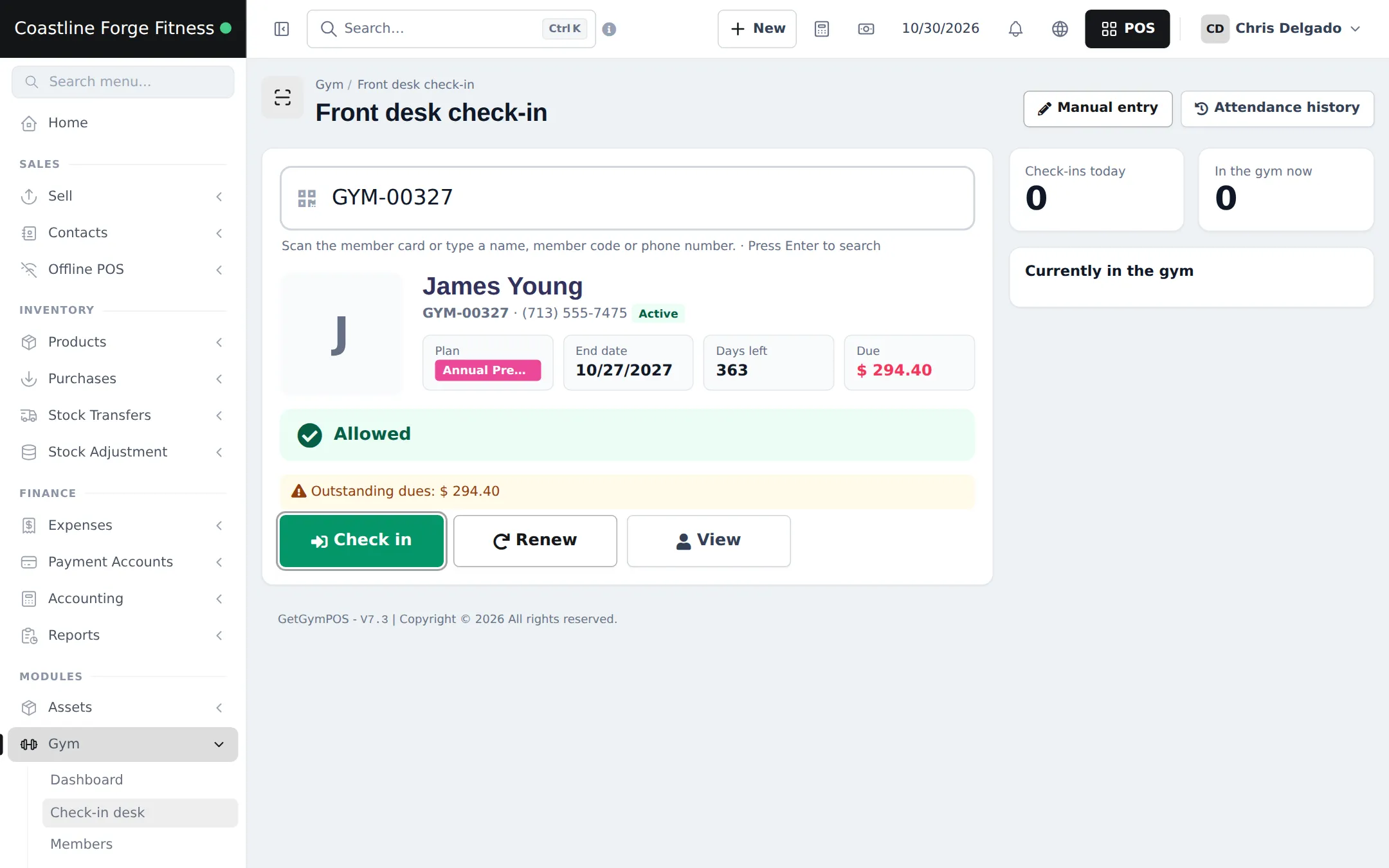Click the scan icon beside page title

pyautogui.click(x=282, y=97)
